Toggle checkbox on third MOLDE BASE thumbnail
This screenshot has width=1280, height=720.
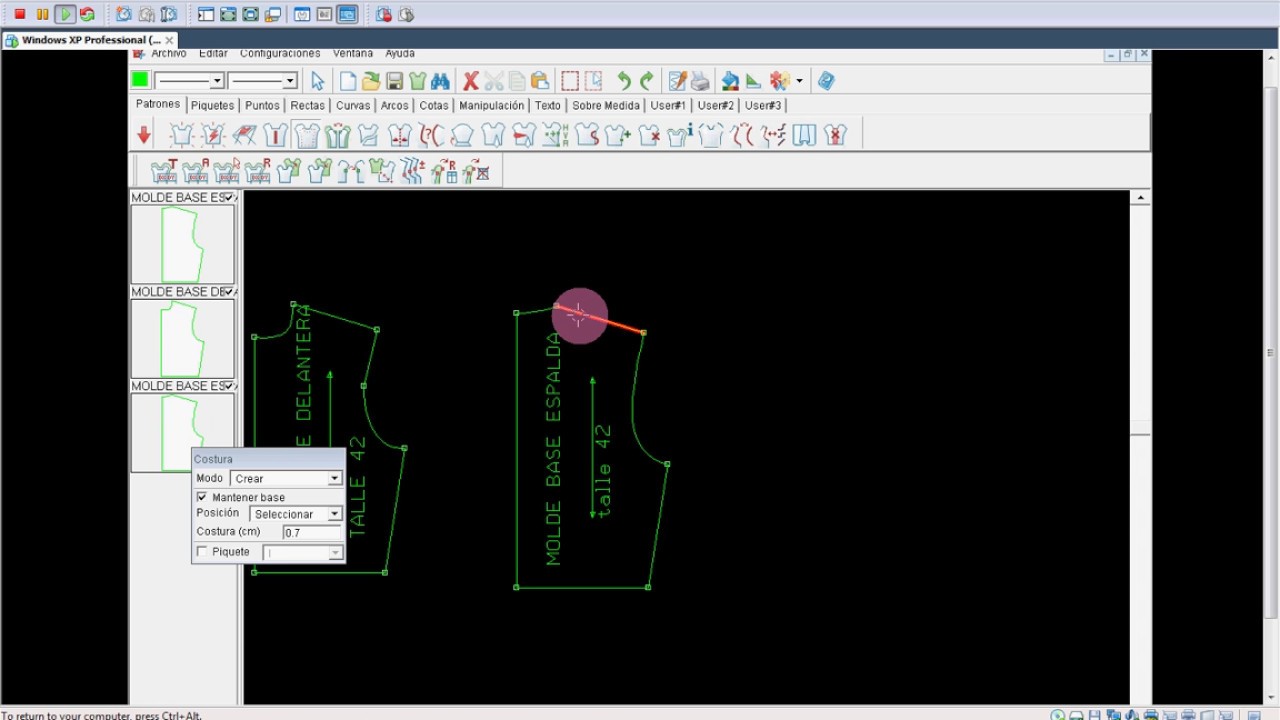229,385
